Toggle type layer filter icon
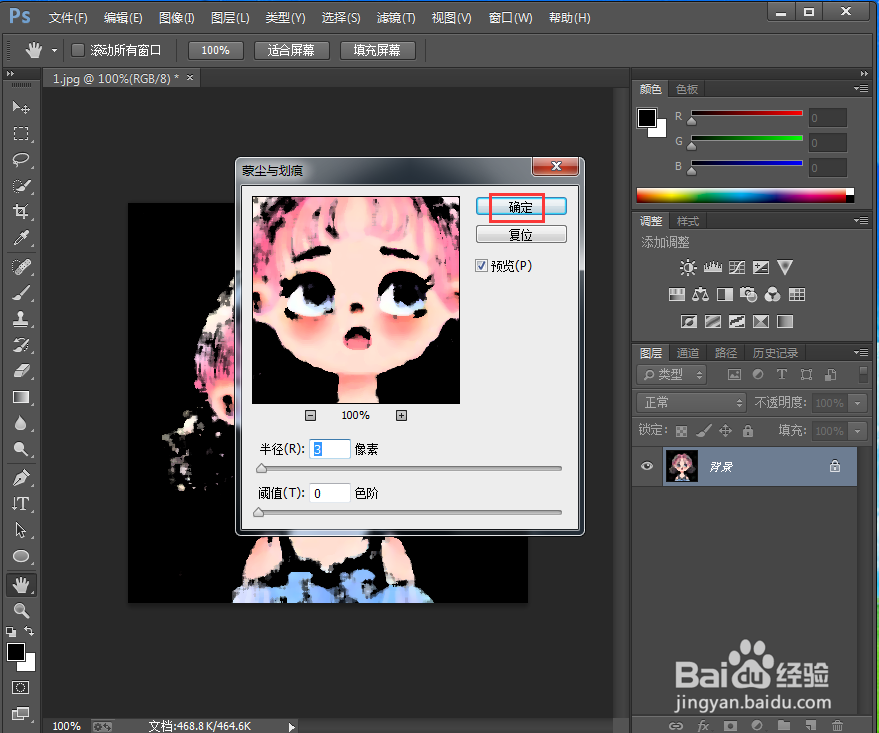The image size is (879, 733). pos(781,374)
